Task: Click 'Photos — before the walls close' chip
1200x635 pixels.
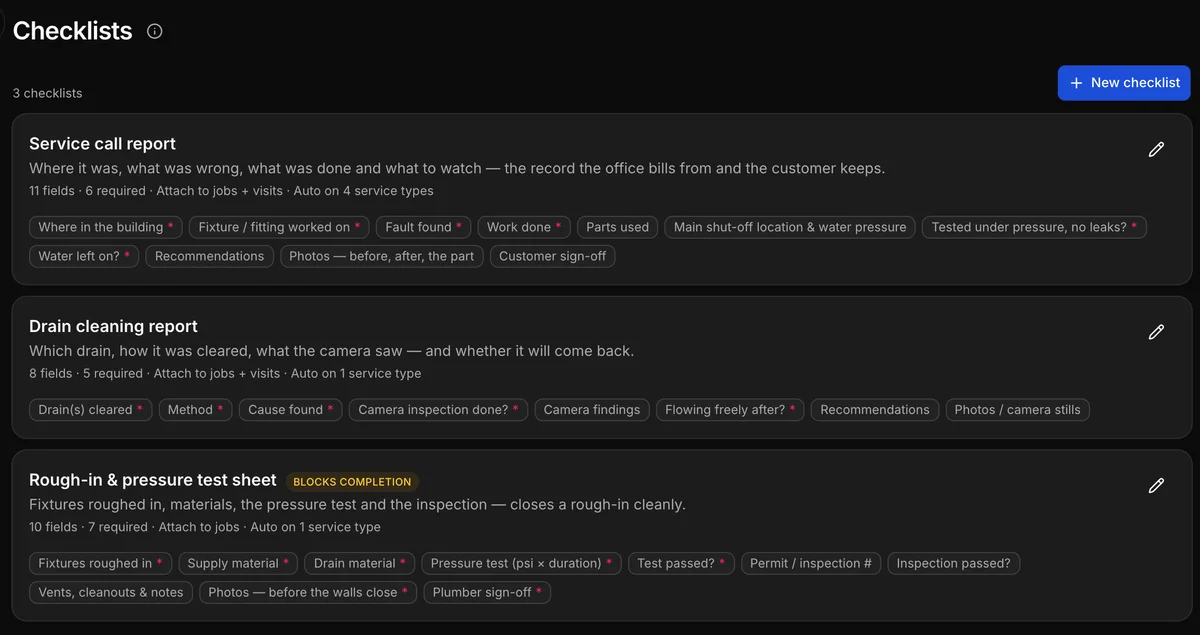Action: point(308,592)
